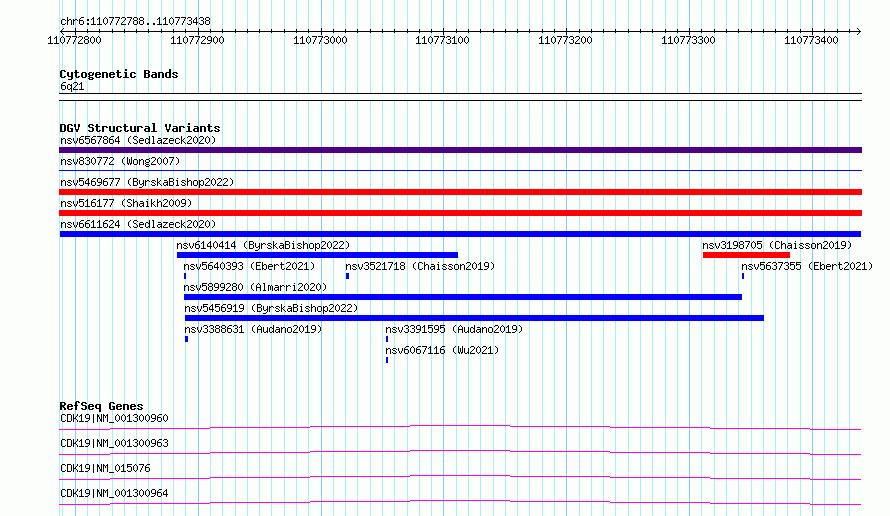Open nsv3521718 (Chaisson2019) label
Image resolution: width=890 pixels, height=516 pixels.
[420, 266]
